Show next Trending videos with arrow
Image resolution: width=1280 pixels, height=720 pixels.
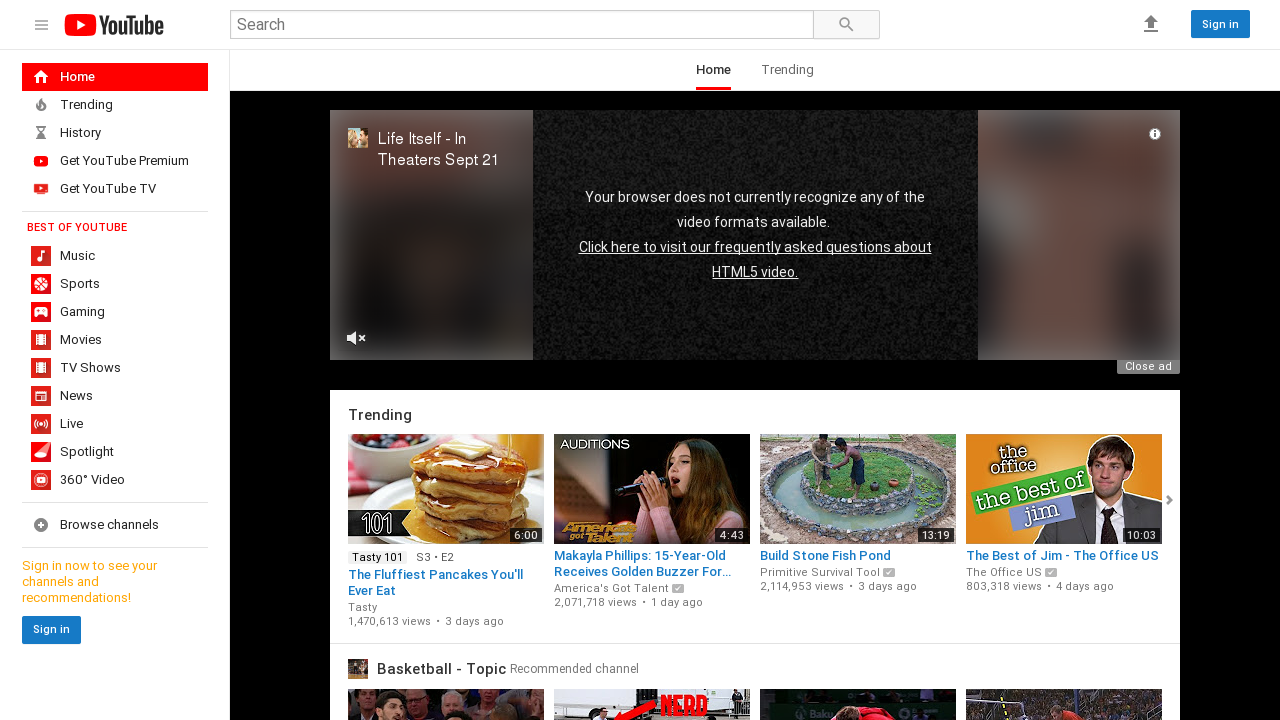1169,500
